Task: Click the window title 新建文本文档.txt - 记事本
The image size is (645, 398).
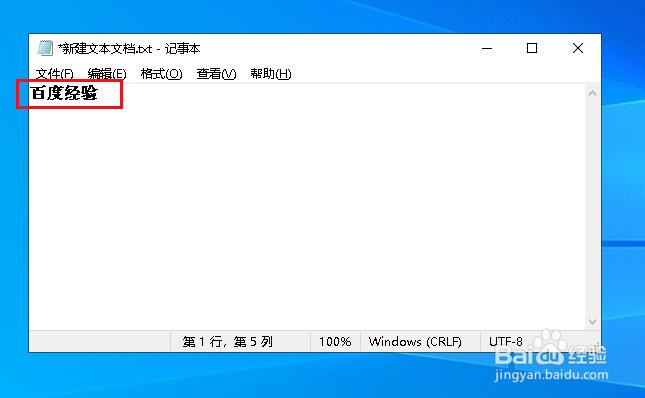Action: pos(129,49)
